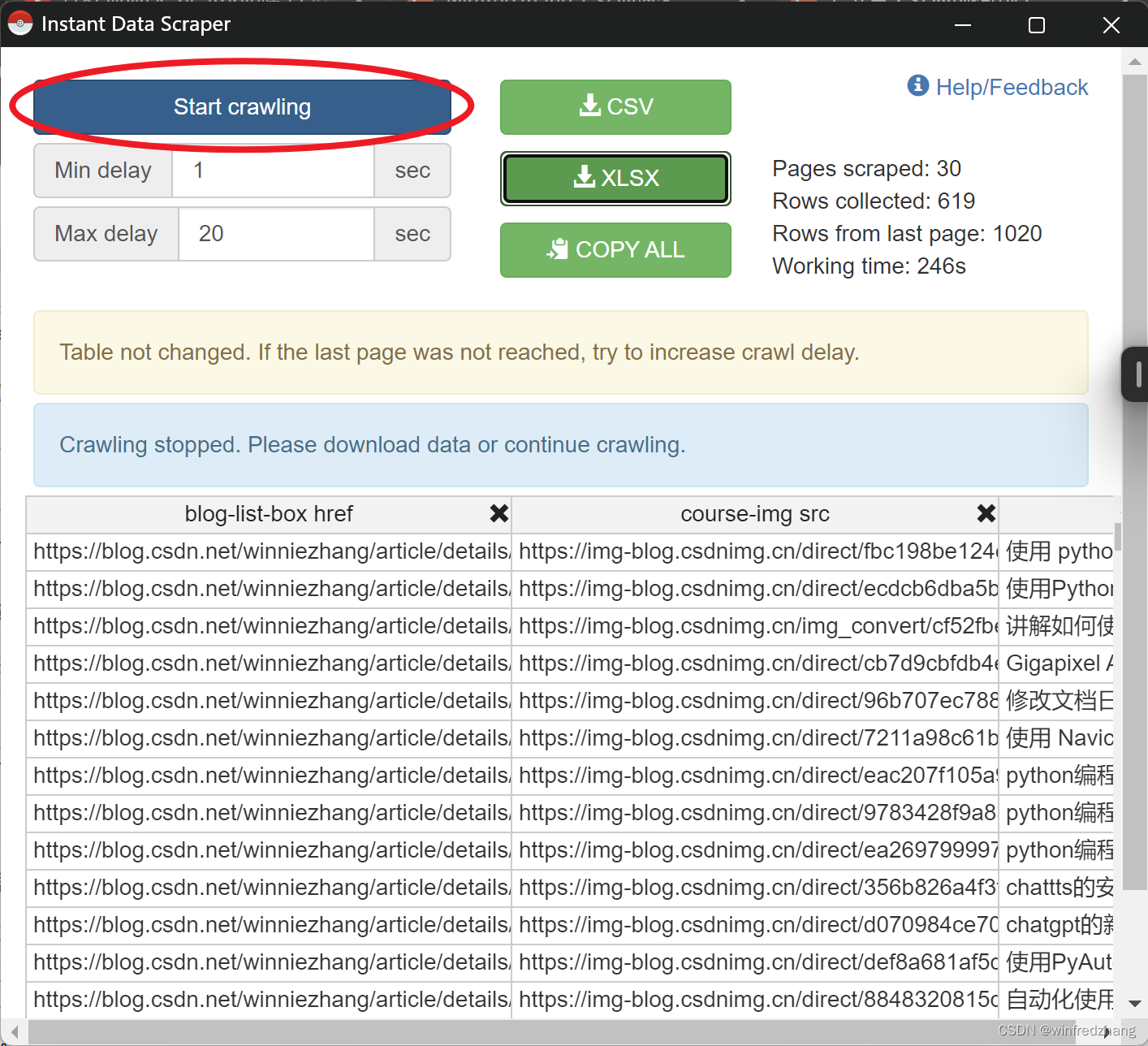
Task: Click the Working time: 246s text
Action: (x=869, y=266)
